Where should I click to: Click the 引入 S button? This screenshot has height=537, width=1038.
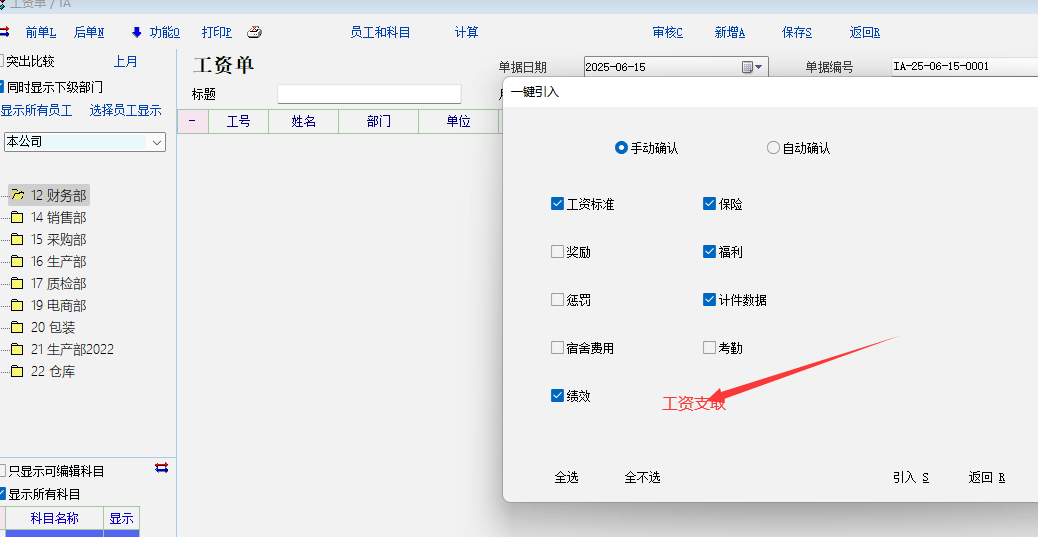pyautogui.click(x=911, y=477)
